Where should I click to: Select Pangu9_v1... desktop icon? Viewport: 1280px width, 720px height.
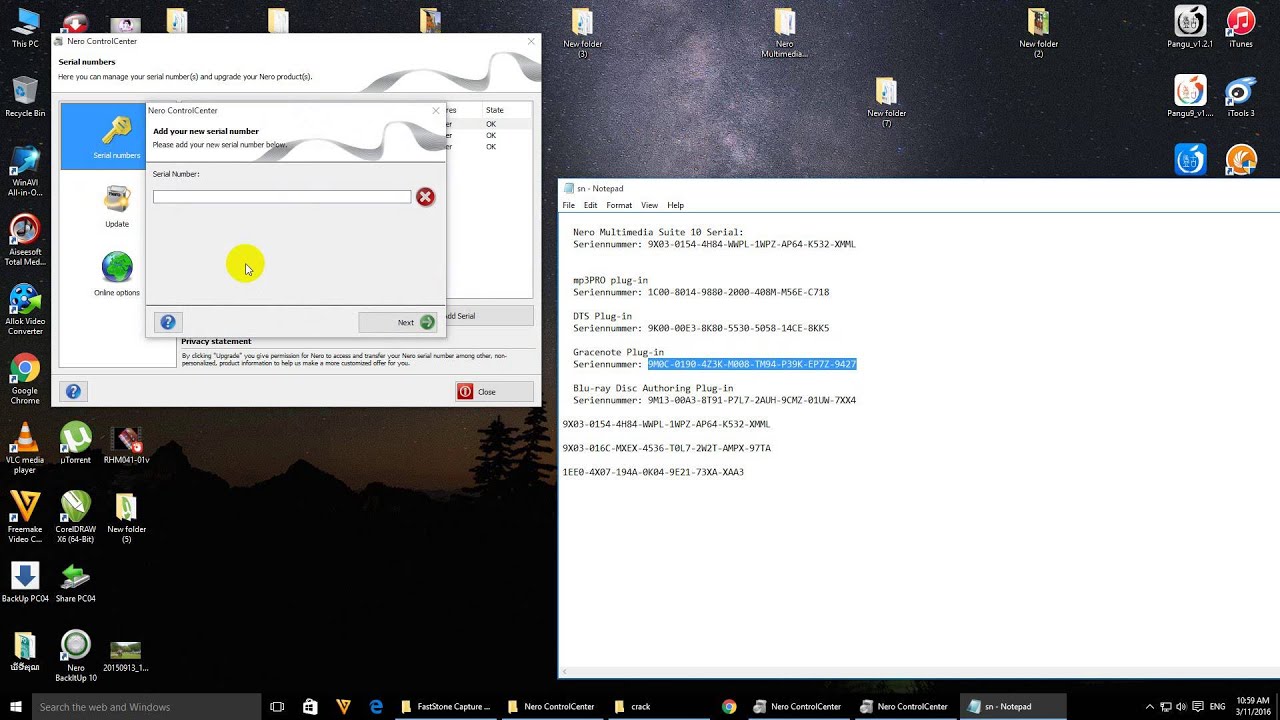(x=1190, y=97)
